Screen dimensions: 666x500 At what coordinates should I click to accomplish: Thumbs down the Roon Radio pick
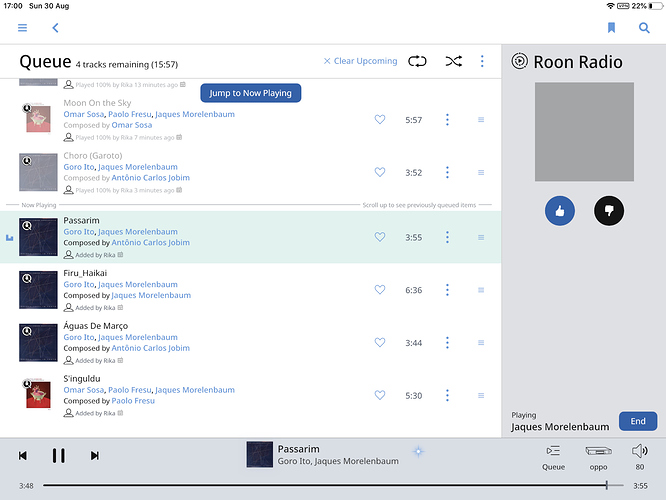(609, 211)
